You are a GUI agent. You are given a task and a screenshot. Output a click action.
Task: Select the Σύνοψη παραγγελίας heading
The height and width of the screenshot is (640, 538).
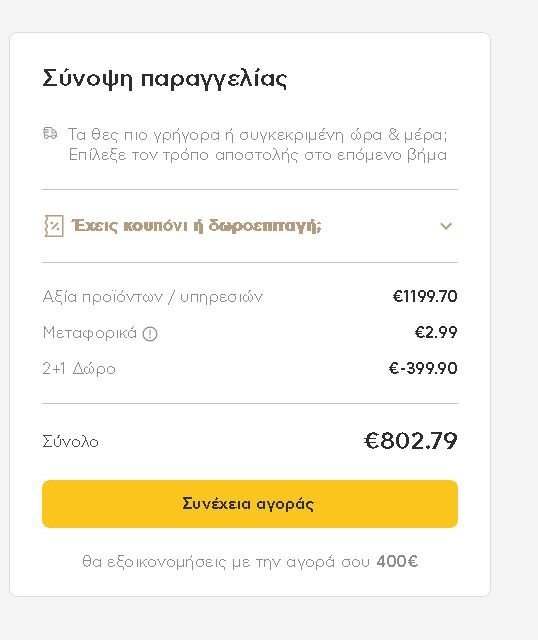[x=165, y=79]
